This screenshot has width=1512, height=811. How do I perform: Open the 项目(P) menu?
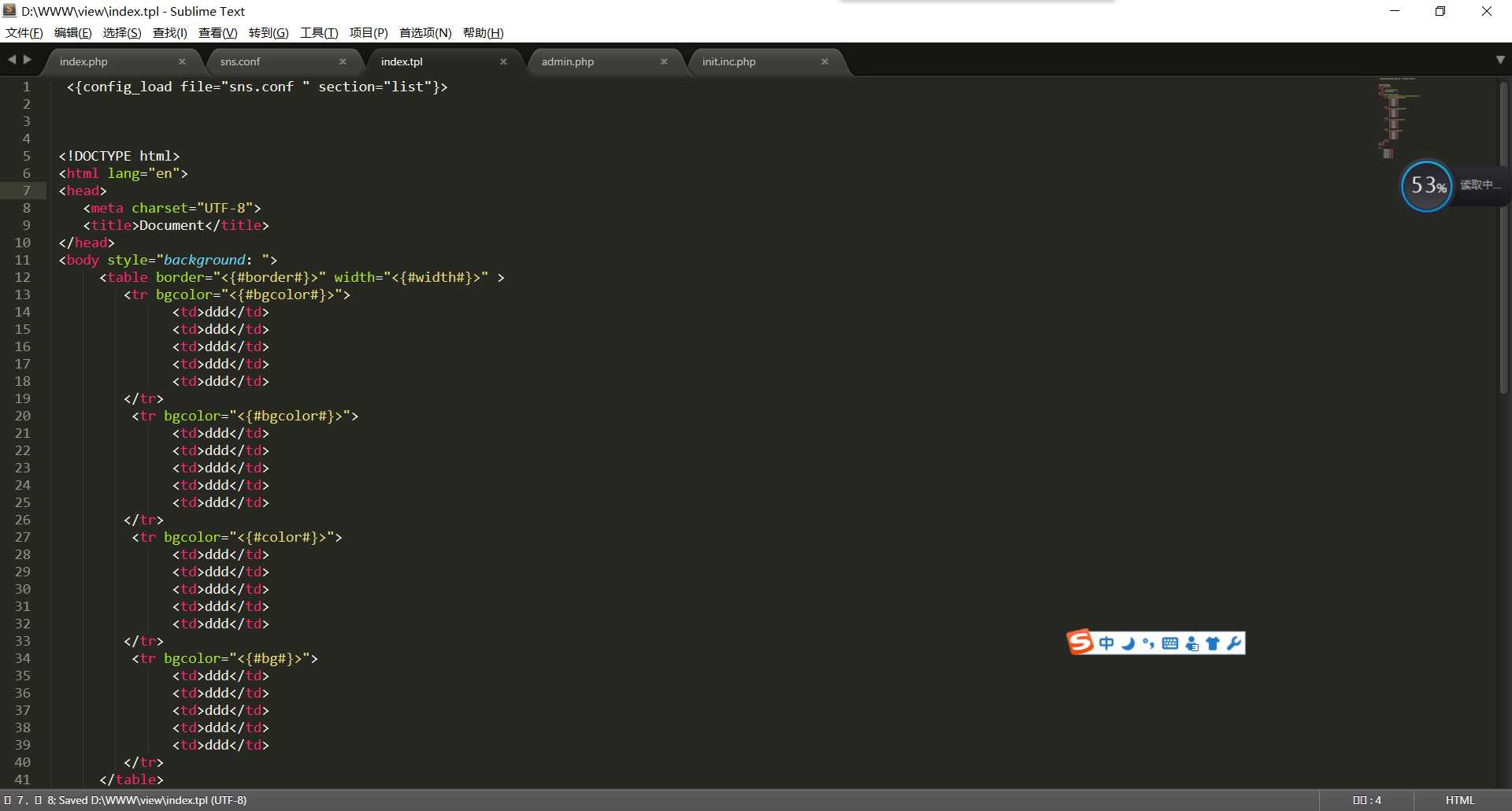click(369, 32)
